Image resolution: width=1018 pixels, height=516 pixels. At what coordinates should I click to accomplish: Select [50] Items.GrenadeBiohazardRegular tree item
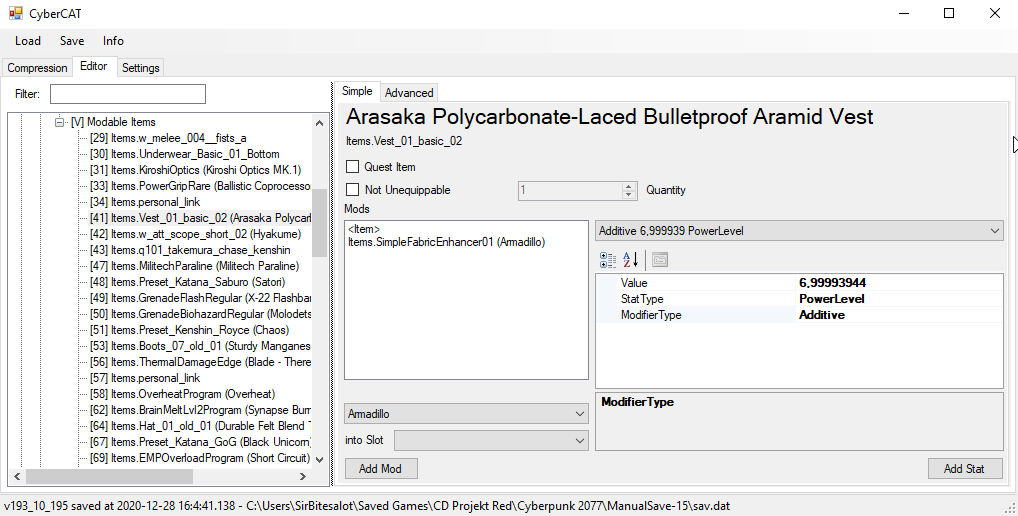tap(200, 314)
